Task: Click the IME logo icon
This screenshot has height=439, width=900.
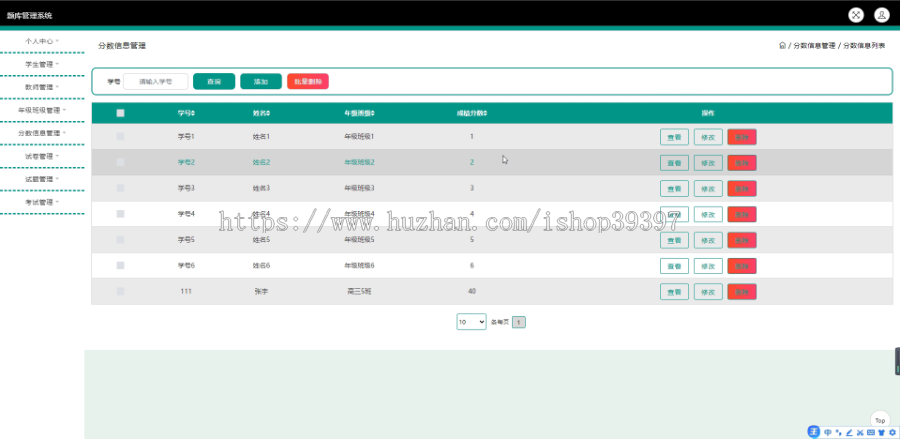Action: pos(813,432)
